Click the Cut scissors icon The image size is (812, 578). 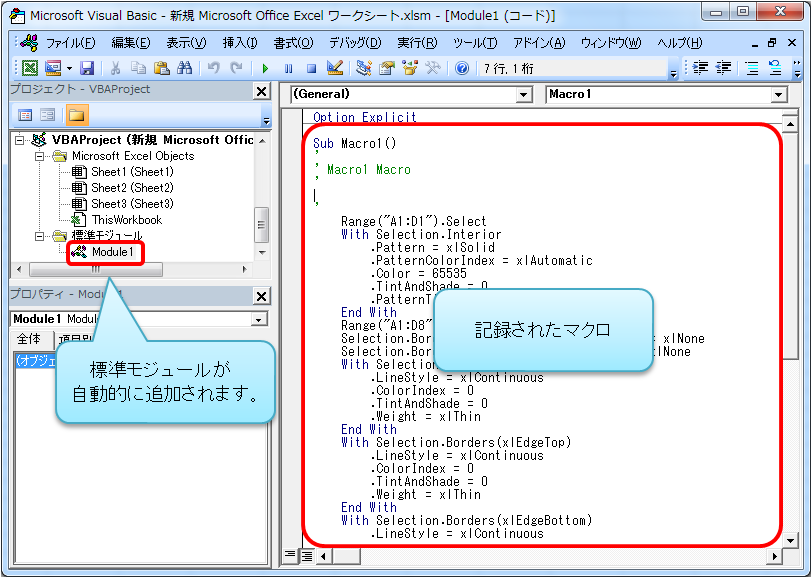[x=115, y=68]
